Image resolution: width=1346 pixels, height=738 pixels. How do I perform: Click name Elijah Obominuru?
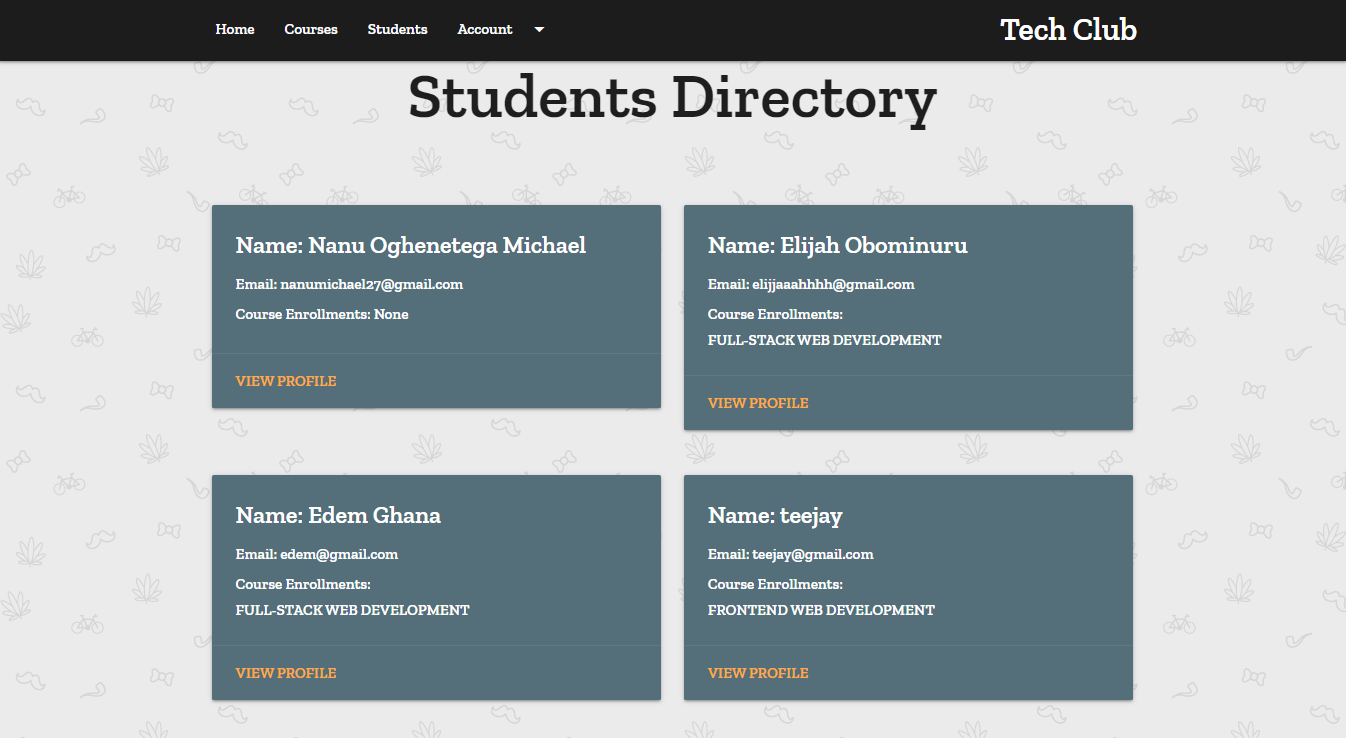tap(838, 245)
